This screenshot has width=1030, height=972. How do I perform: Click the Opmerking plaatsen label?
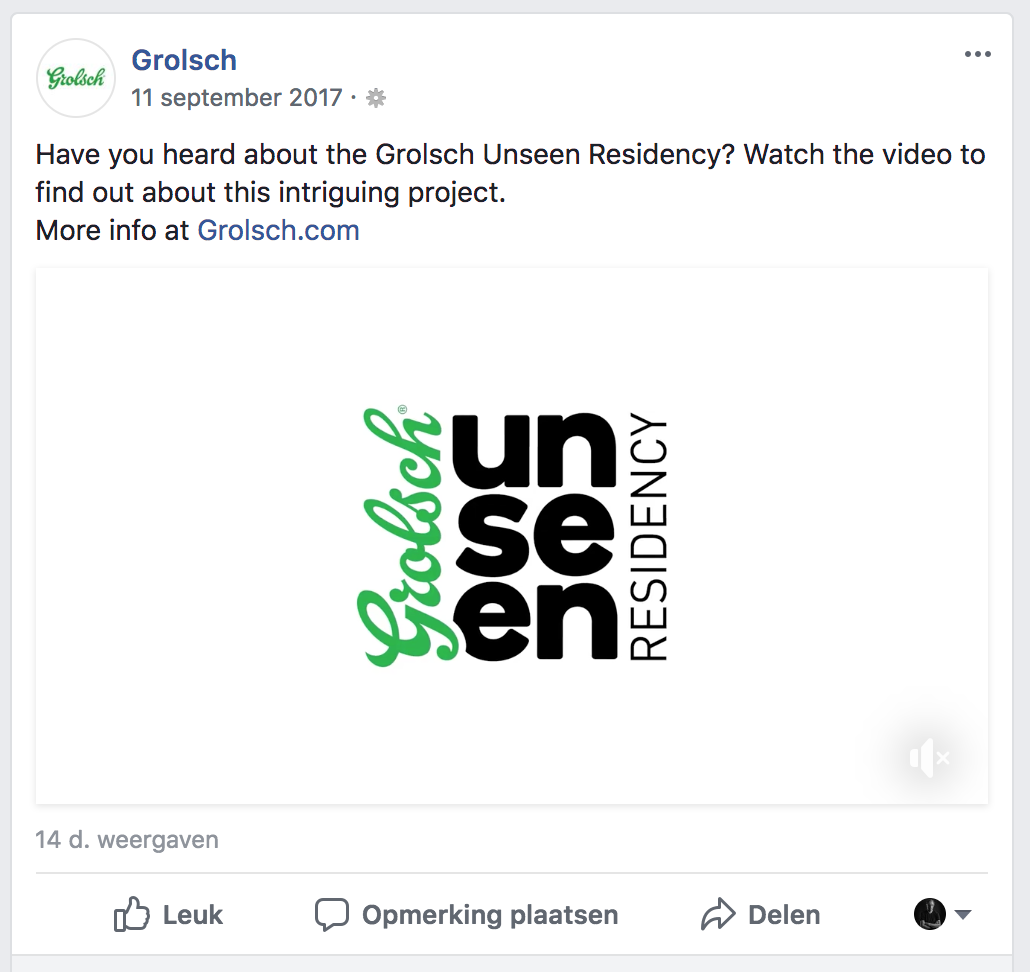pyautogui.click(x=490, y=915)
